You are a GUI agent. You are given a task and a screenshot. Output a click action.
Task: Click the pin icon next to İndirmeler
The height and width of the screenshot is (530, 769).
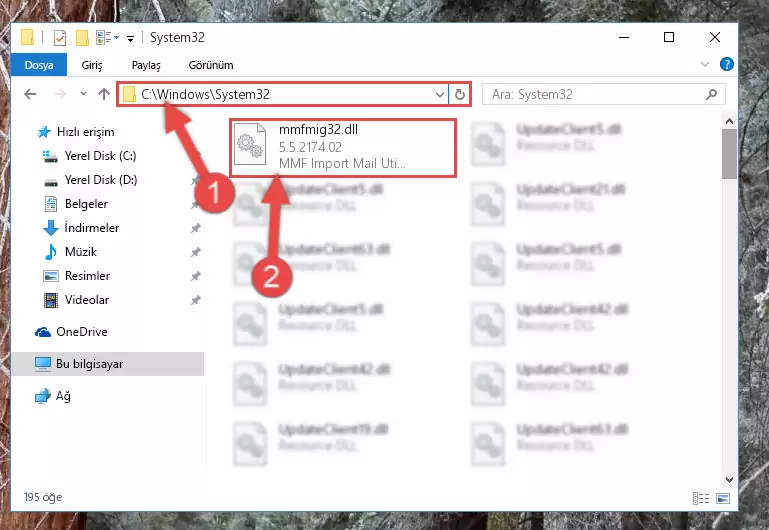(x=196, y=228)
